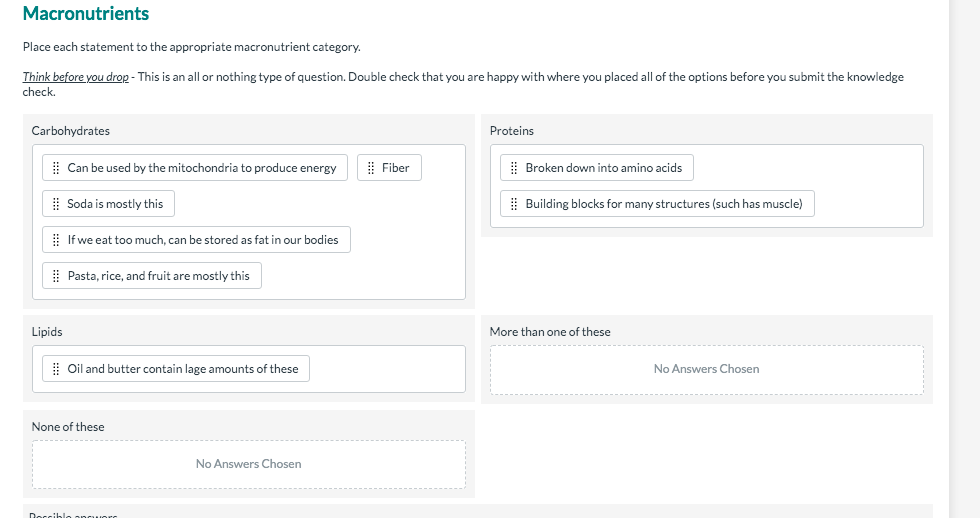Click the underlined "Think before you drop" text
The image size is (980, 518).
click(x=76, y=77)
